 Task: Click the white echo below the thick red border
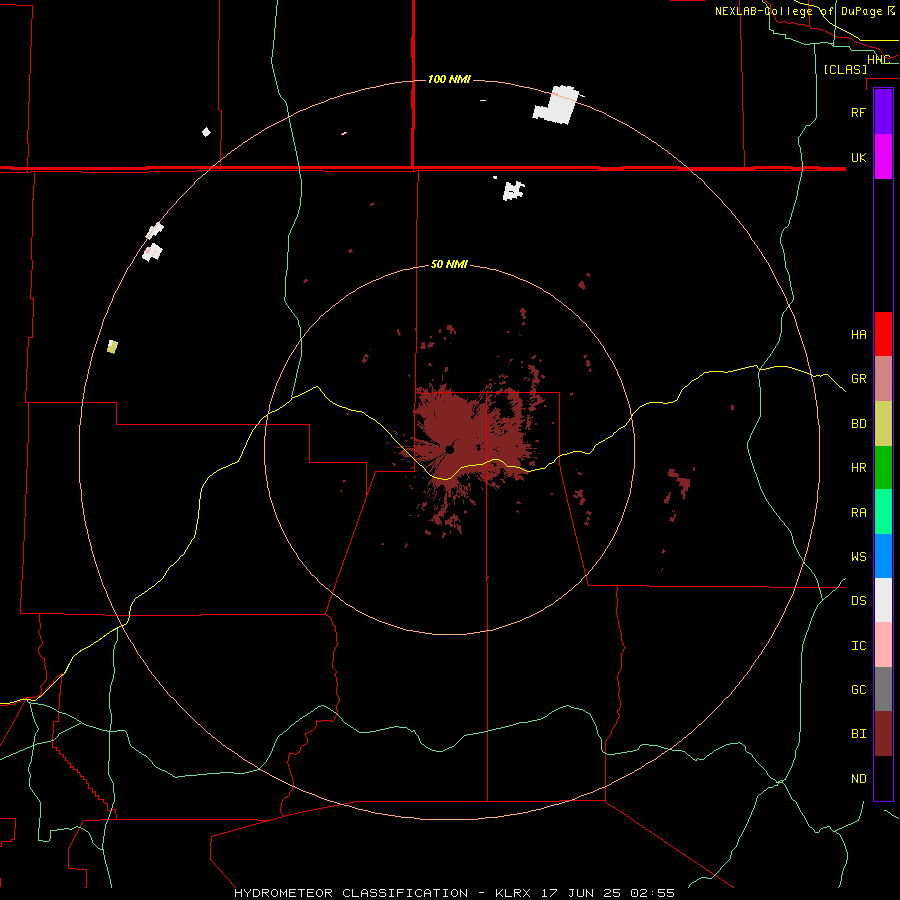[x=513, y=191]
